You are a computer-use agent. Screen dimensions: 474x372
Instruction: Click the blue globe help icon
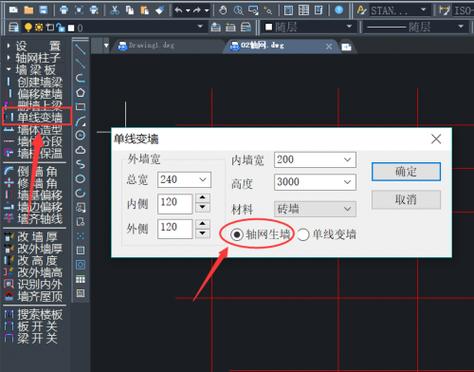pyautogui.click(x=339, y=10)
